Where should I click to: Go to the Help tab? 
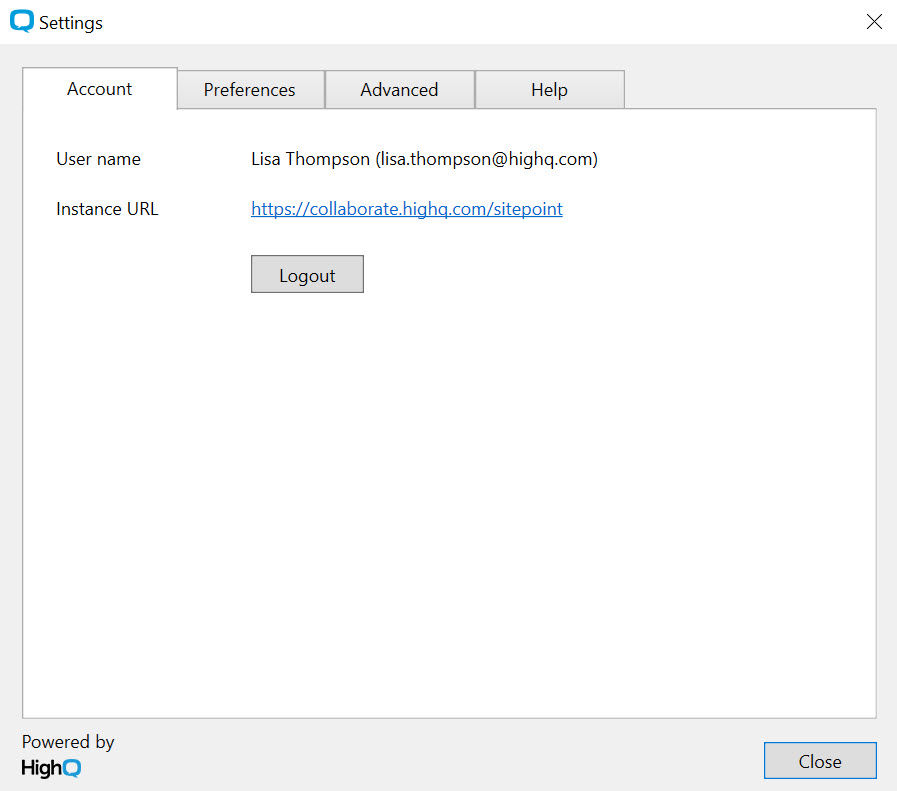549,90
